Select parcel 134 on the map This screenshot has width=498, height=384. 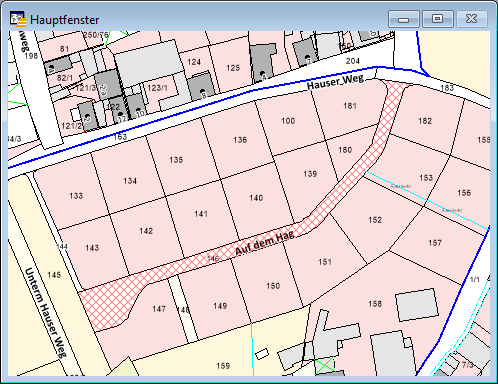pyautogui.click(x=130, y=181)
